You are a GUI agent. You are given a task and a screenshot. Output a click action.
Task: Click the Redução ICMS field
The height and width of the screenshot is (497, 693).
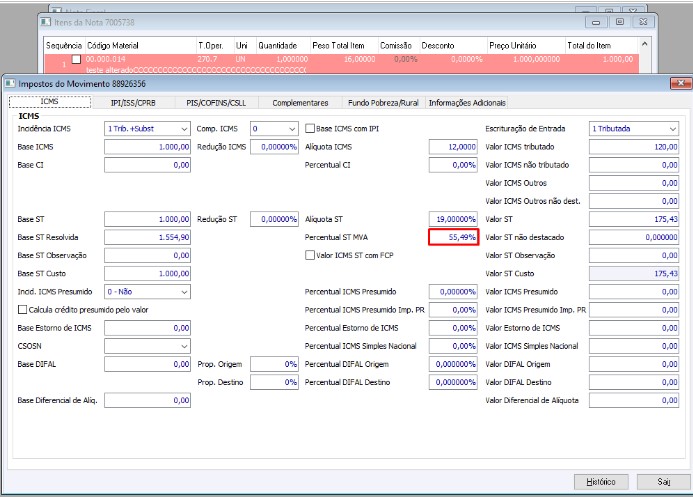click(x=274, y=147)
